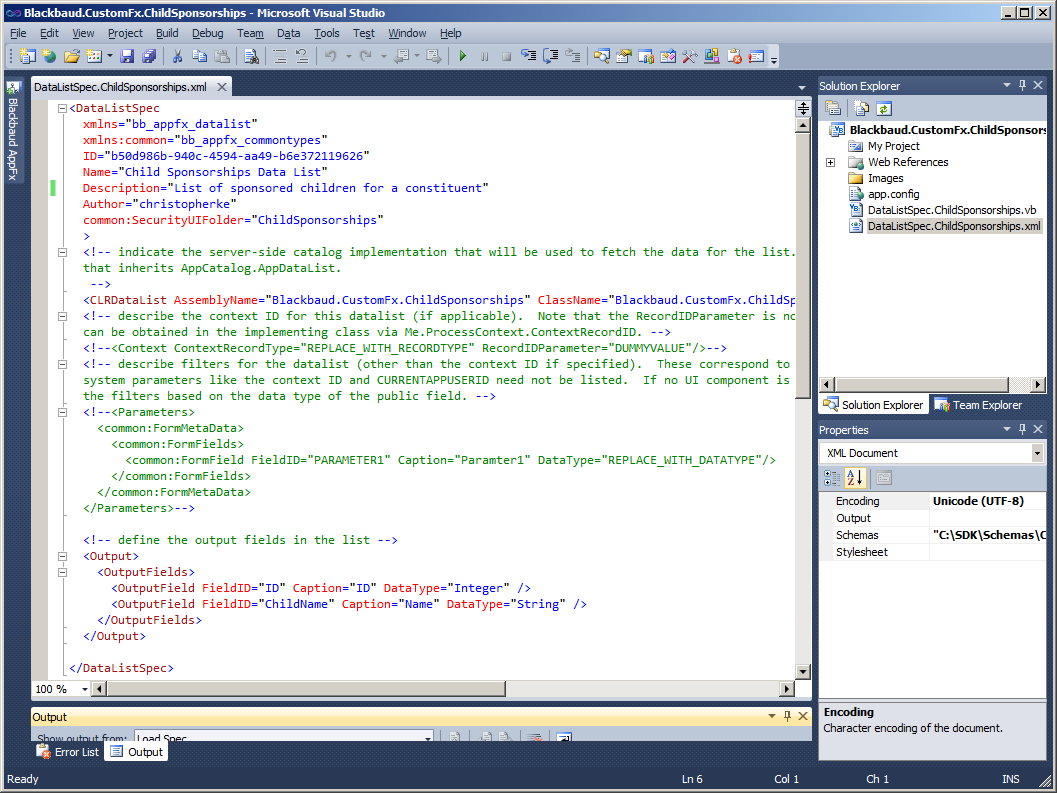Viewport: 1057px width, 793px height.
Task: Open the Undo history dropdown arrow
Action: point(348,56)
